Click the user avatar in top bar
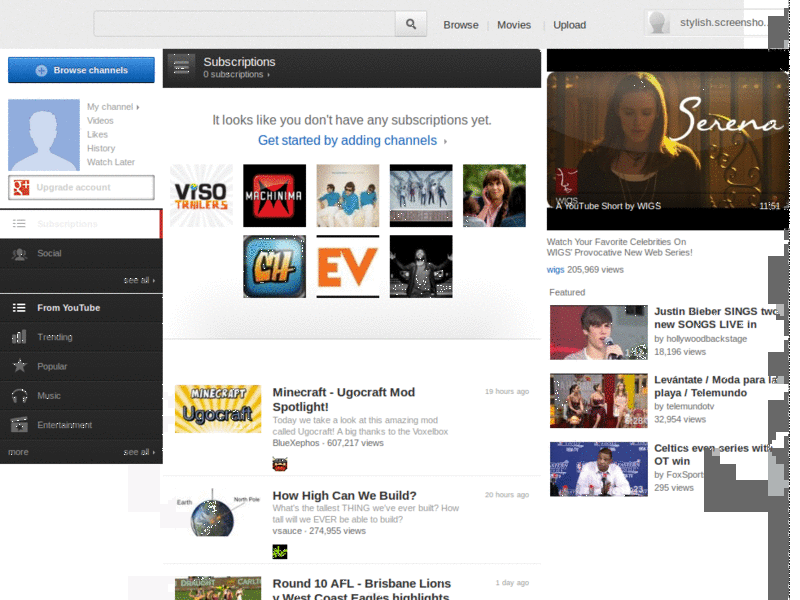Image resolution: width=800 pixels, height=600 pixels. pos(658,23)
